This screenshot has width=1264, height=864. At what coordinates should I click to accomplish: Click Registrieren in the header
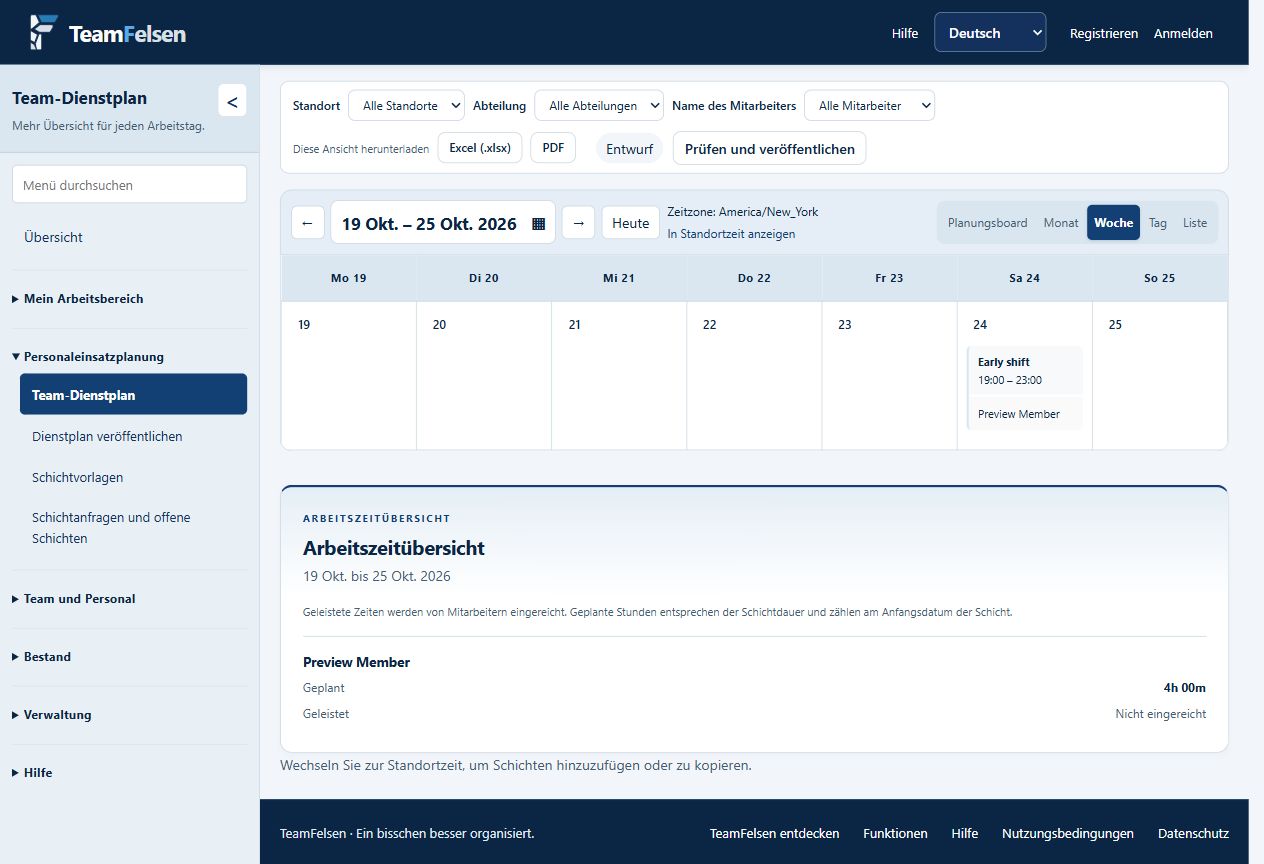point(1104,33)
